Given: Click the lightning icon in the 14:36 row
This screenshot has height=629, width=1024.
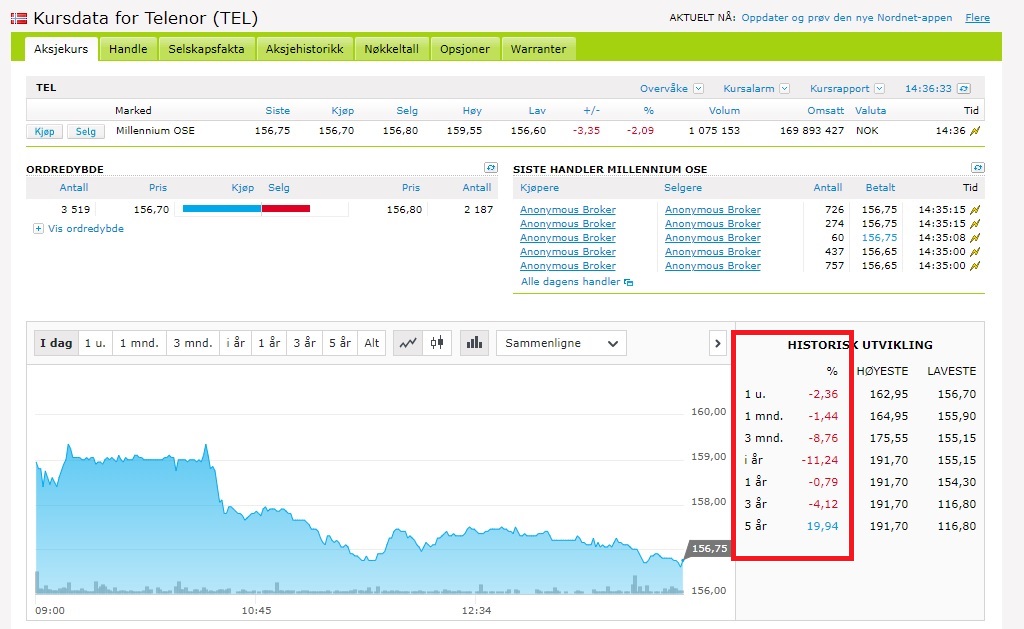Looking at the screenshot, I should pos(975,131).
